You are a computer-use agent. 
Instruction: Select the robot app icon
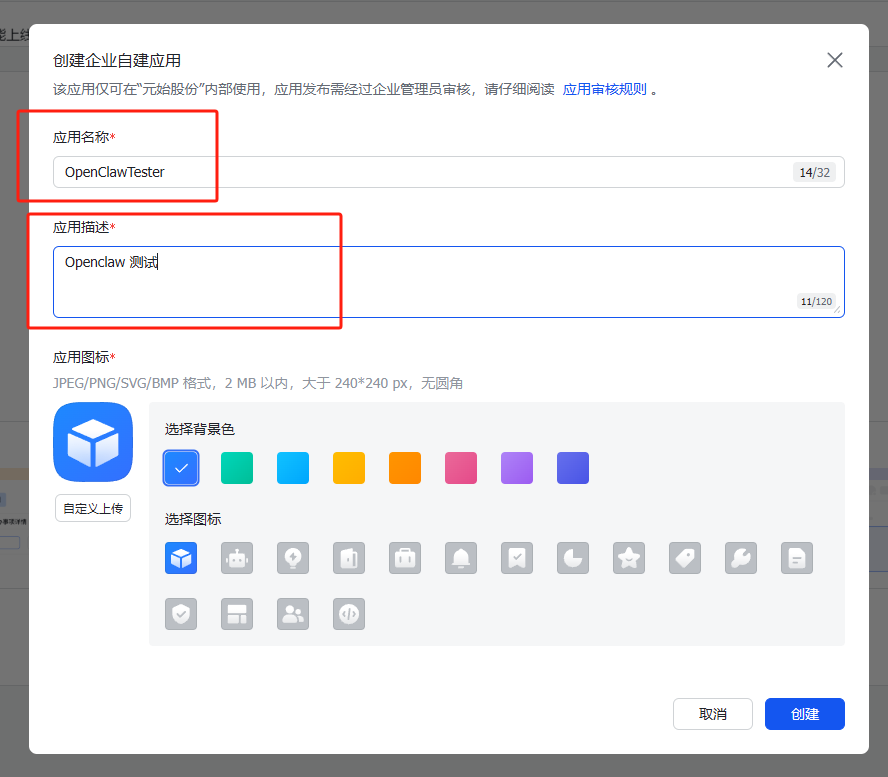(x=237, y=558)
